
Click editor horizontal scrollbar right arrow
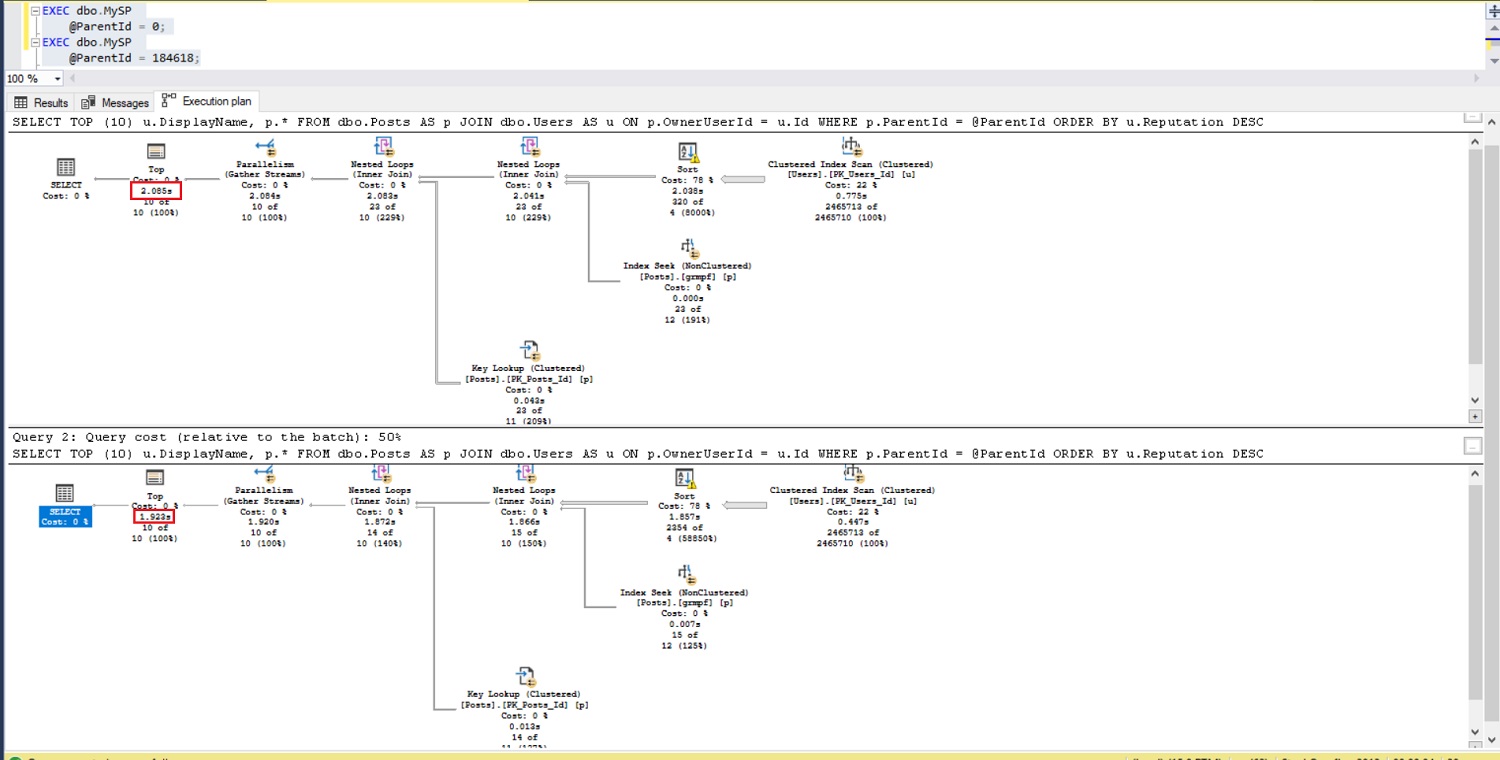point(1477,78)
